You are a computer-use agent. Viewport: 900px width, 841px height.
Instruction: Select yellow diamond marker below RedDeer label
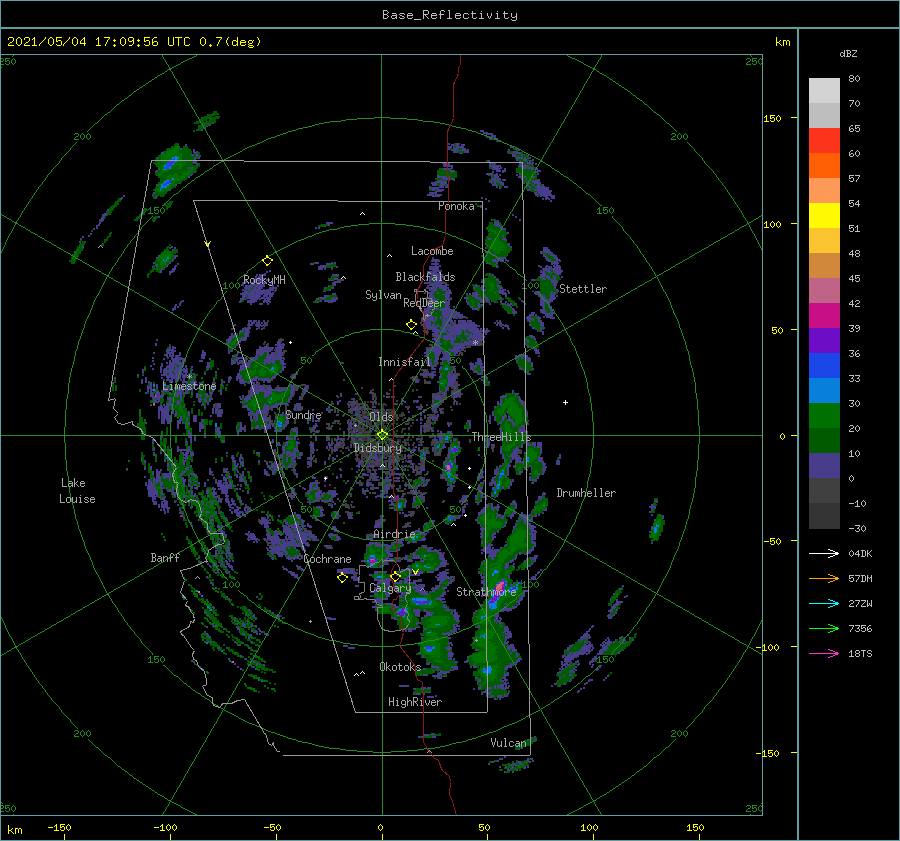[411, 325]
